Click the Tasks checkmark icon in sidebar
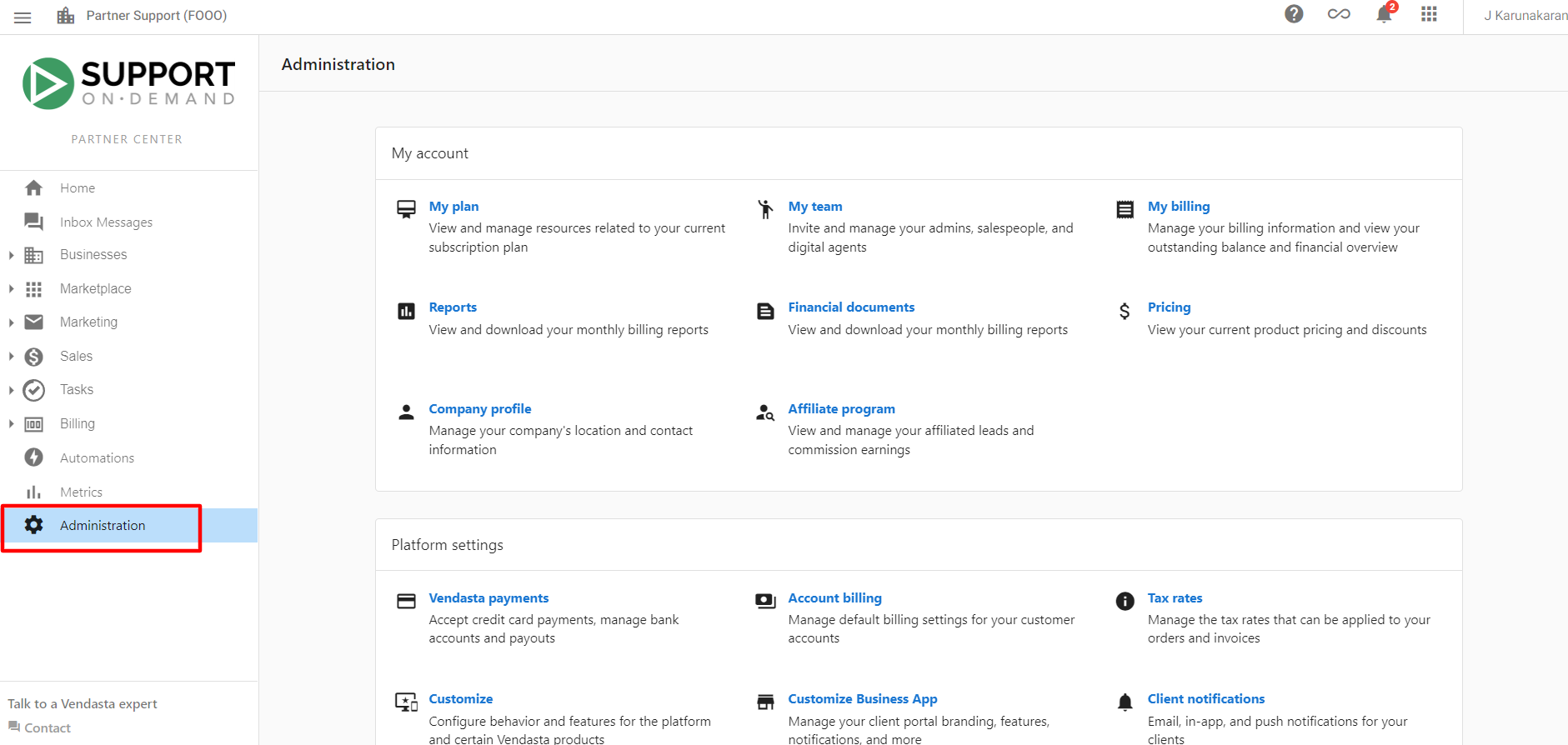Screen dimensions: 1568x745 click(33, 390)
